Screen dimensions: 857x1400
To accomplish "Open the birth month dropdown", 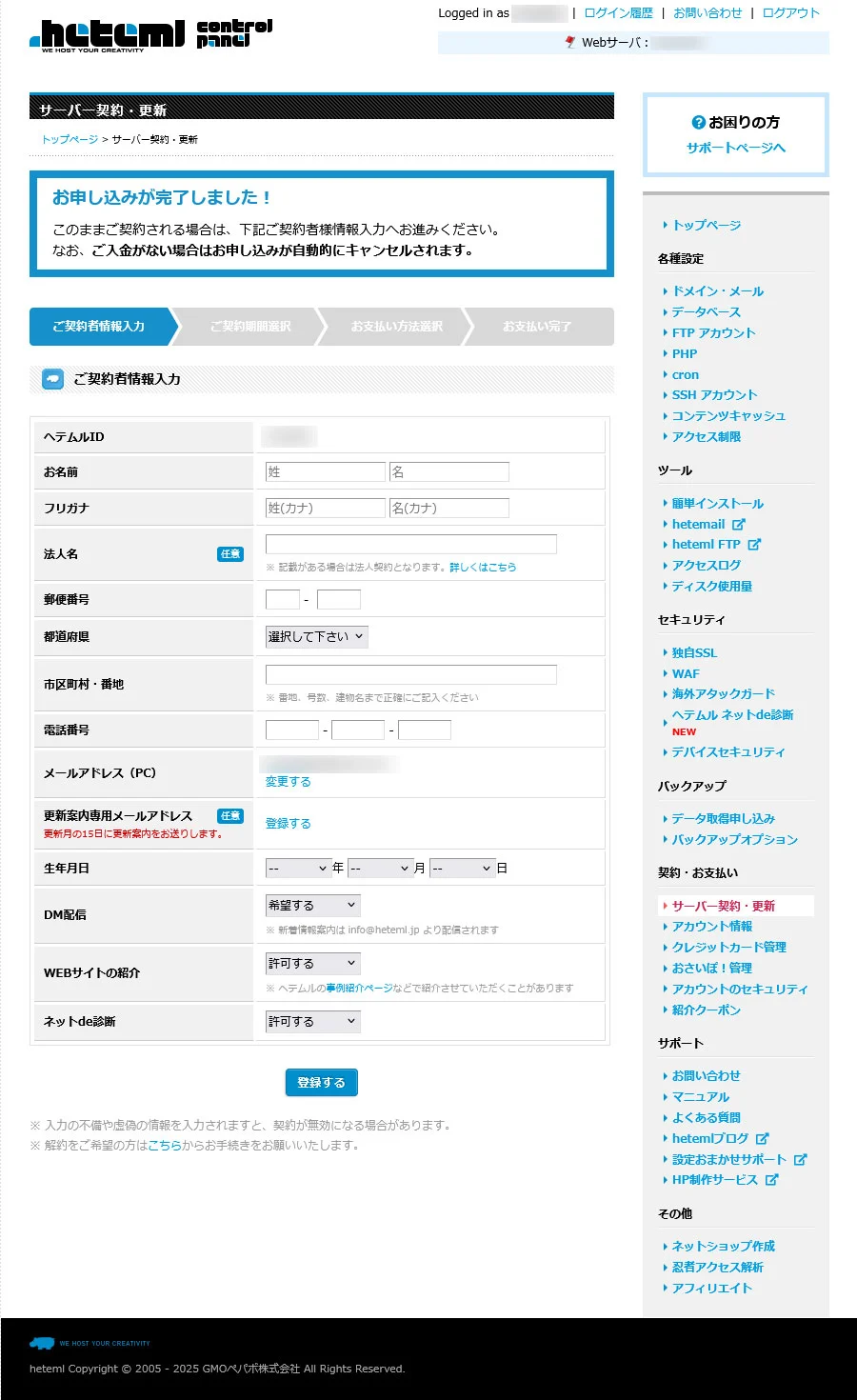I will click(379, 869).
